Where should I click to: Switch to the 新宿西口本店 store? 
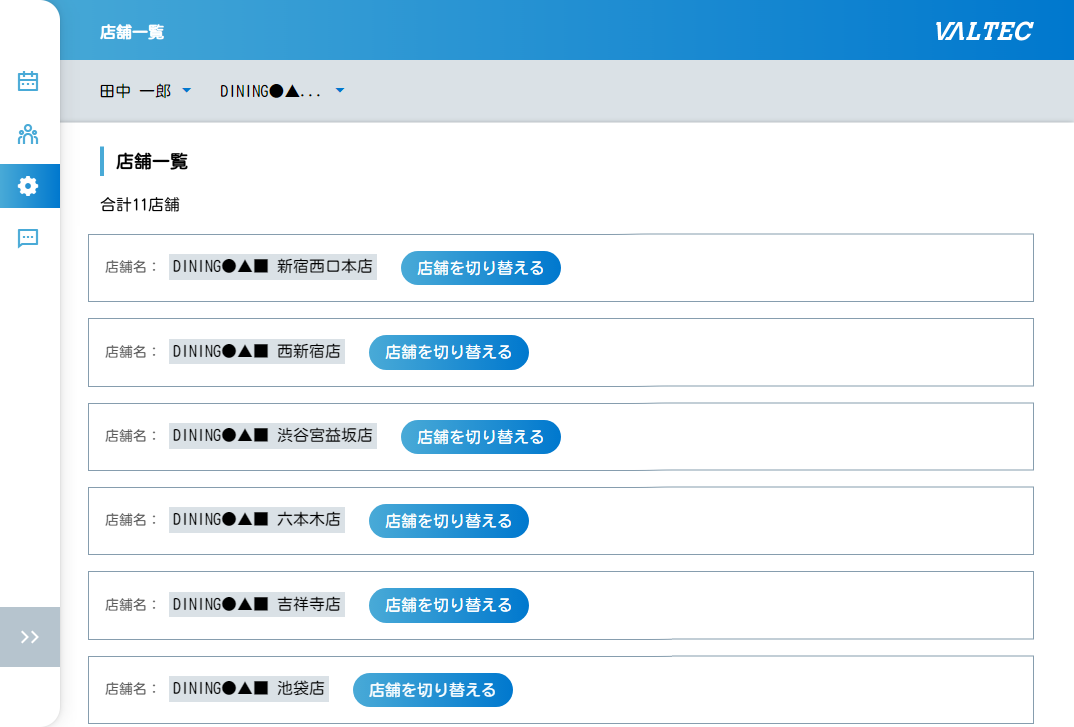[480, 267]
